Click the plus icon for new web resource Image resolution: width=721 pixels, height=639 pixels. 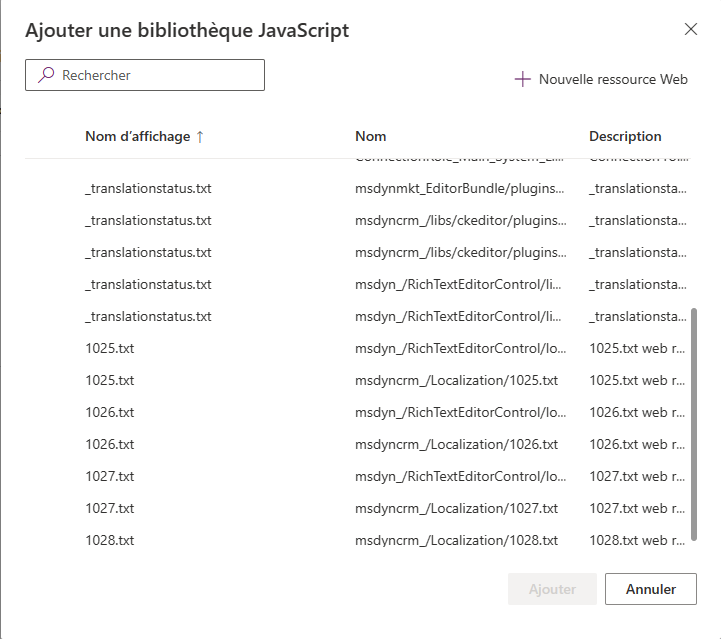[x=522, y=79]
